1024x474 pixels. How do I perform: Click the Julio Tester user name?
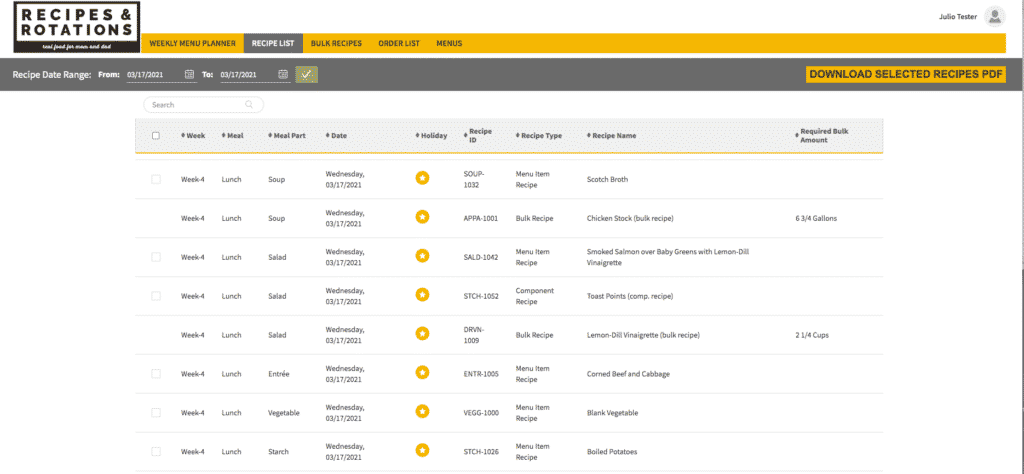957,17
